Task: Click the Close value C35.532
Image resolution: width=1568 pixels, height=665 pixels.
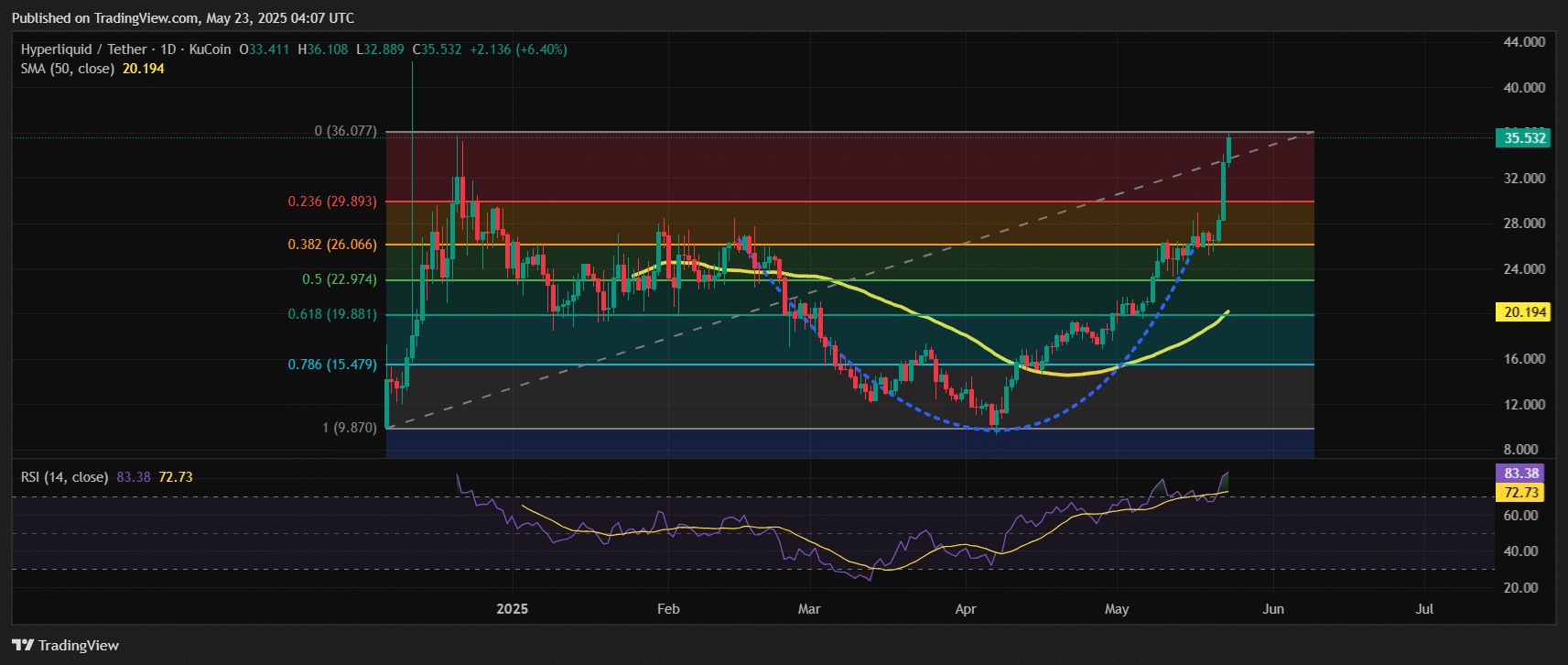Action: (x=438, y=49)
